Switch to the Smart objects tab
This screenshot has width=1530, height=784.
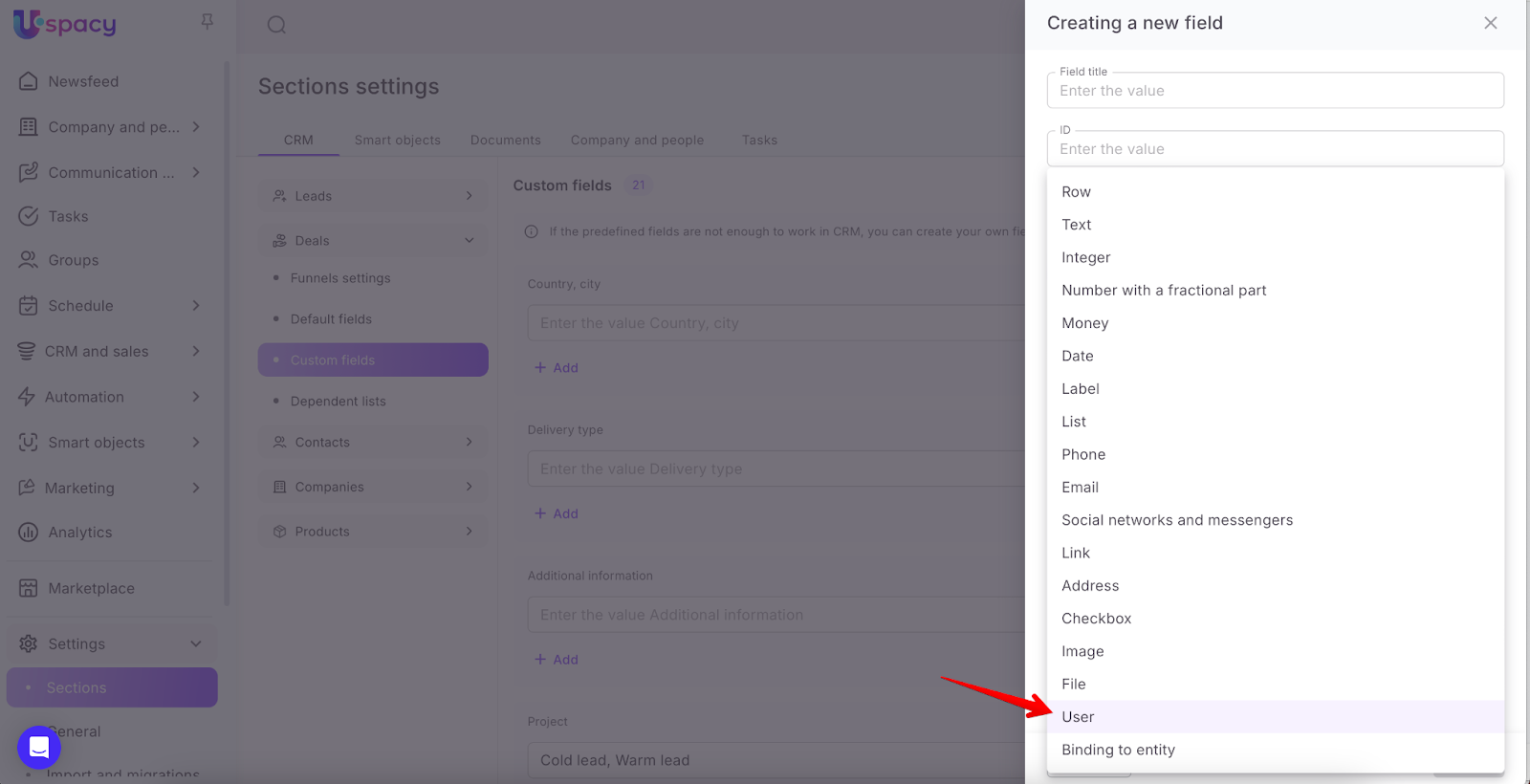tap(397, 140)
